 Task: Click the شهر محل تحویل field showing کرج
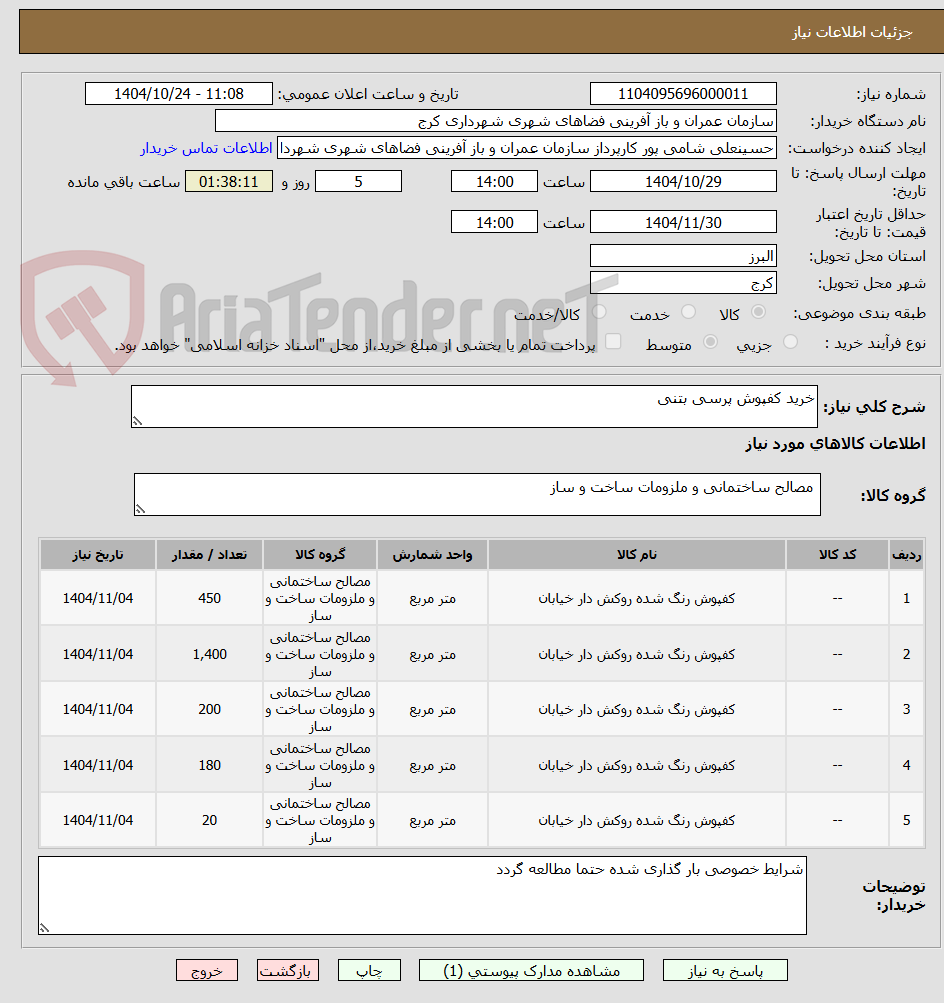(683, 282)
